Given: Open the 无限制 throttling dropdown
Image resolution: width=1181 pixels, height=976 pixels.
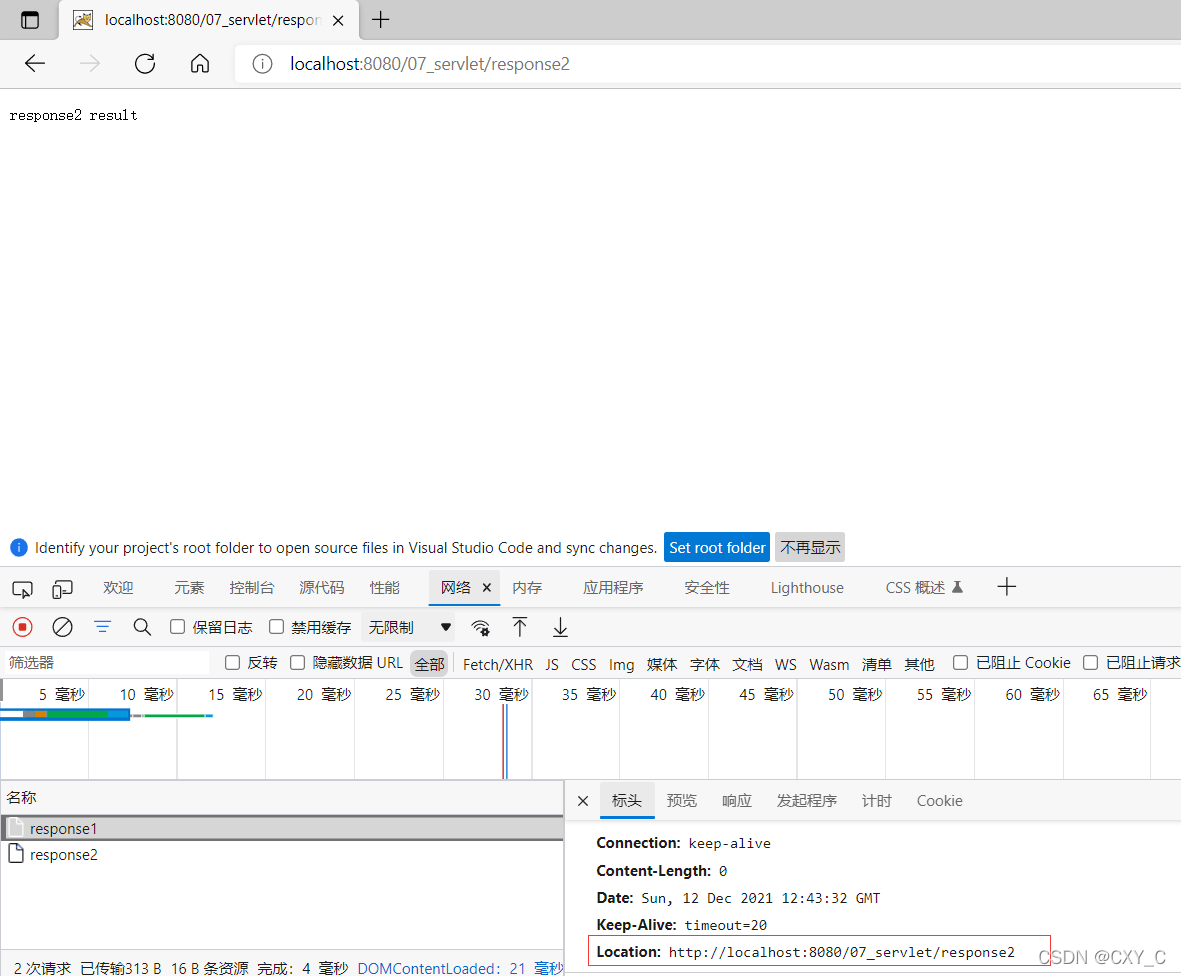Looking at the screenshot, I should 410,627.
